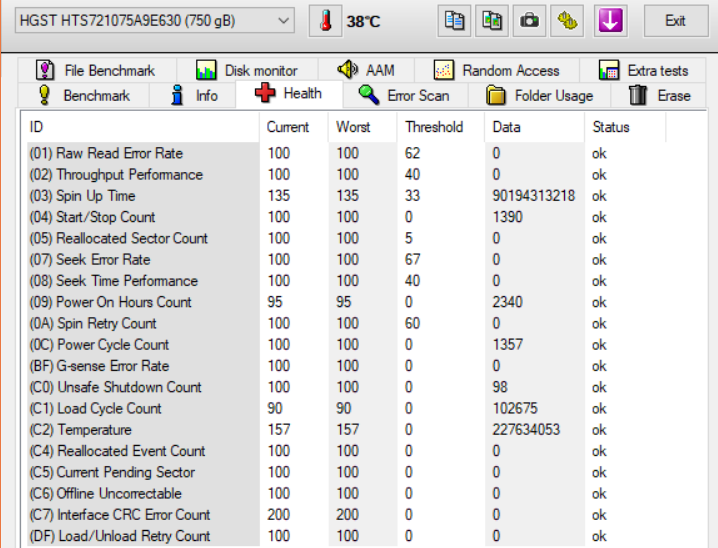Click the Disk monitor chart icon
This screenshot has width=718, height=548.
206,70
